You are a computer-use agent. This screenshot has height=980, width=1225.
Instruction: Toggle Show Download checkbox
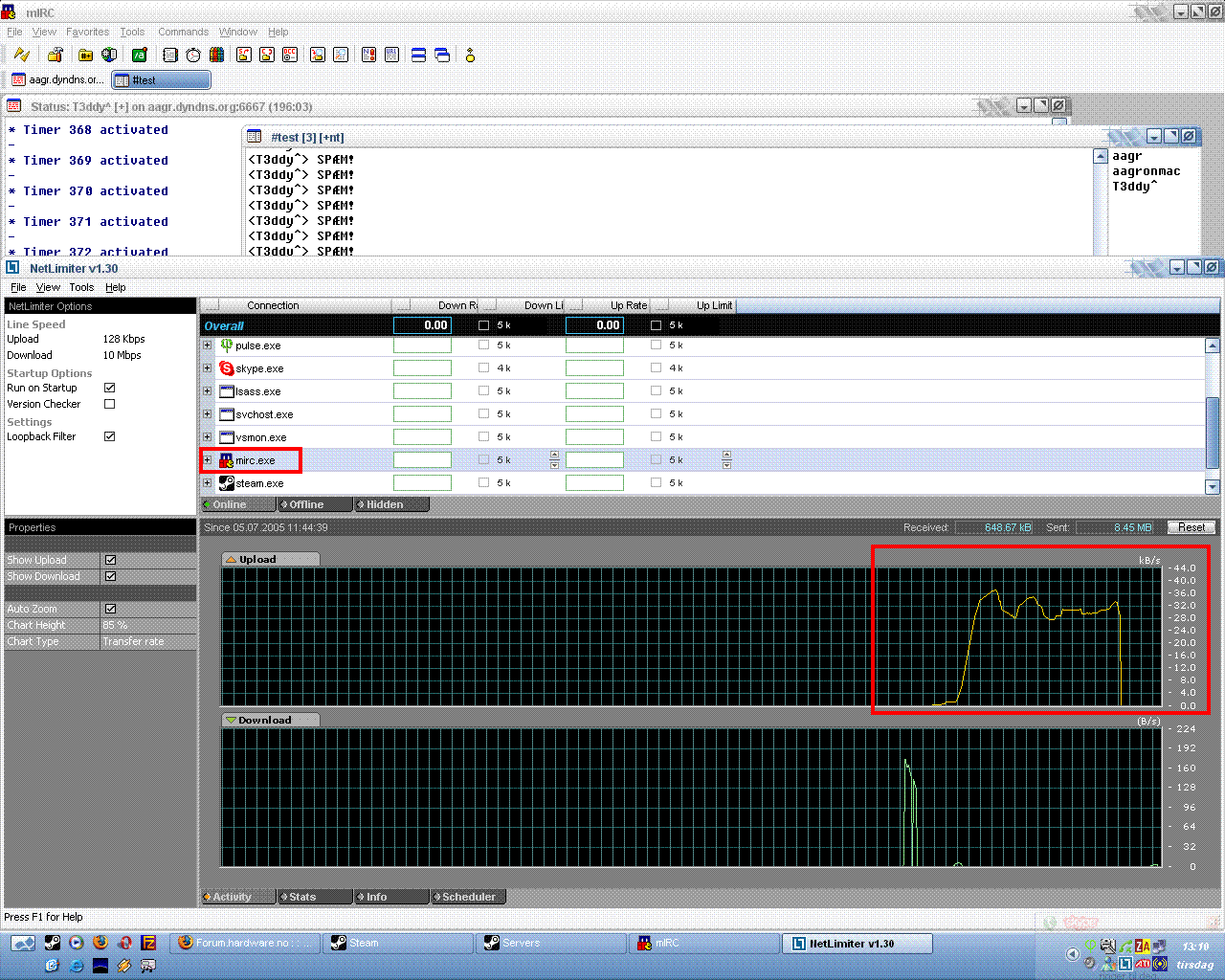pos(111,576)
